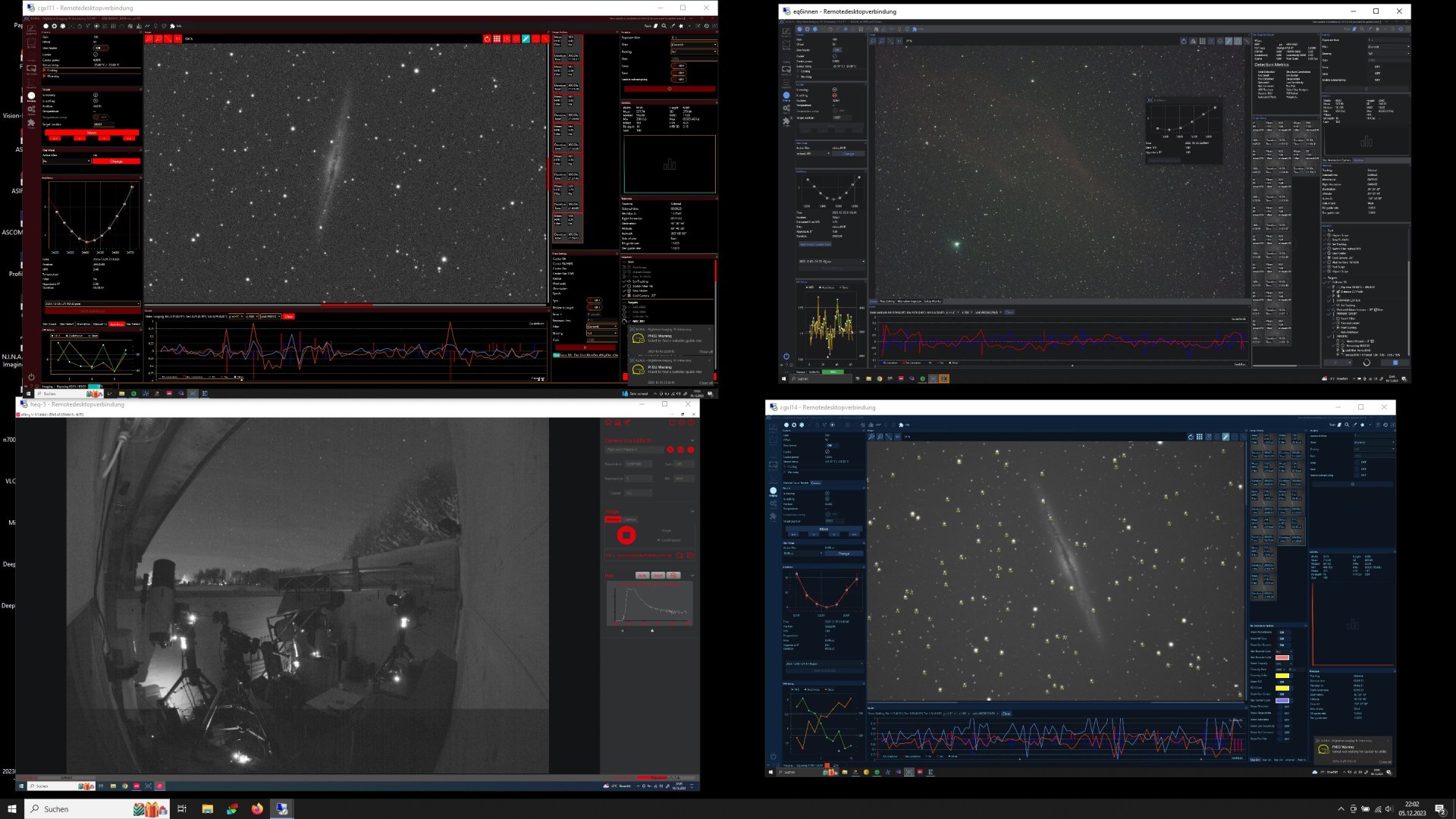This screenshot has width=1456, height=819.
Task: Open Imaging sidebar icon in cgxl11 window
Action: [x=31, y=96]
